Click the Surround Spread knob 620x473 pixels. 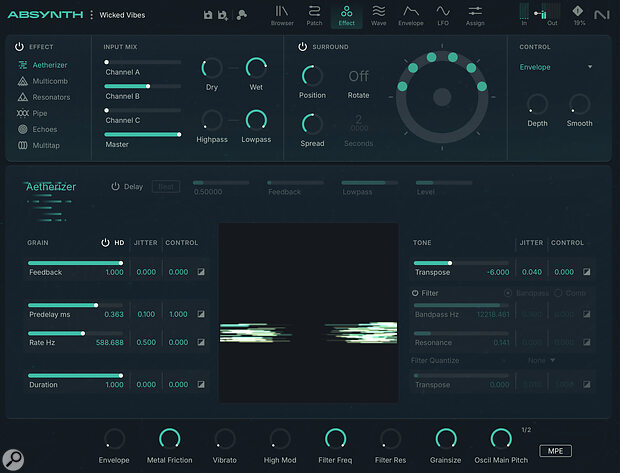pyautogui.click(x=312, y=124)
